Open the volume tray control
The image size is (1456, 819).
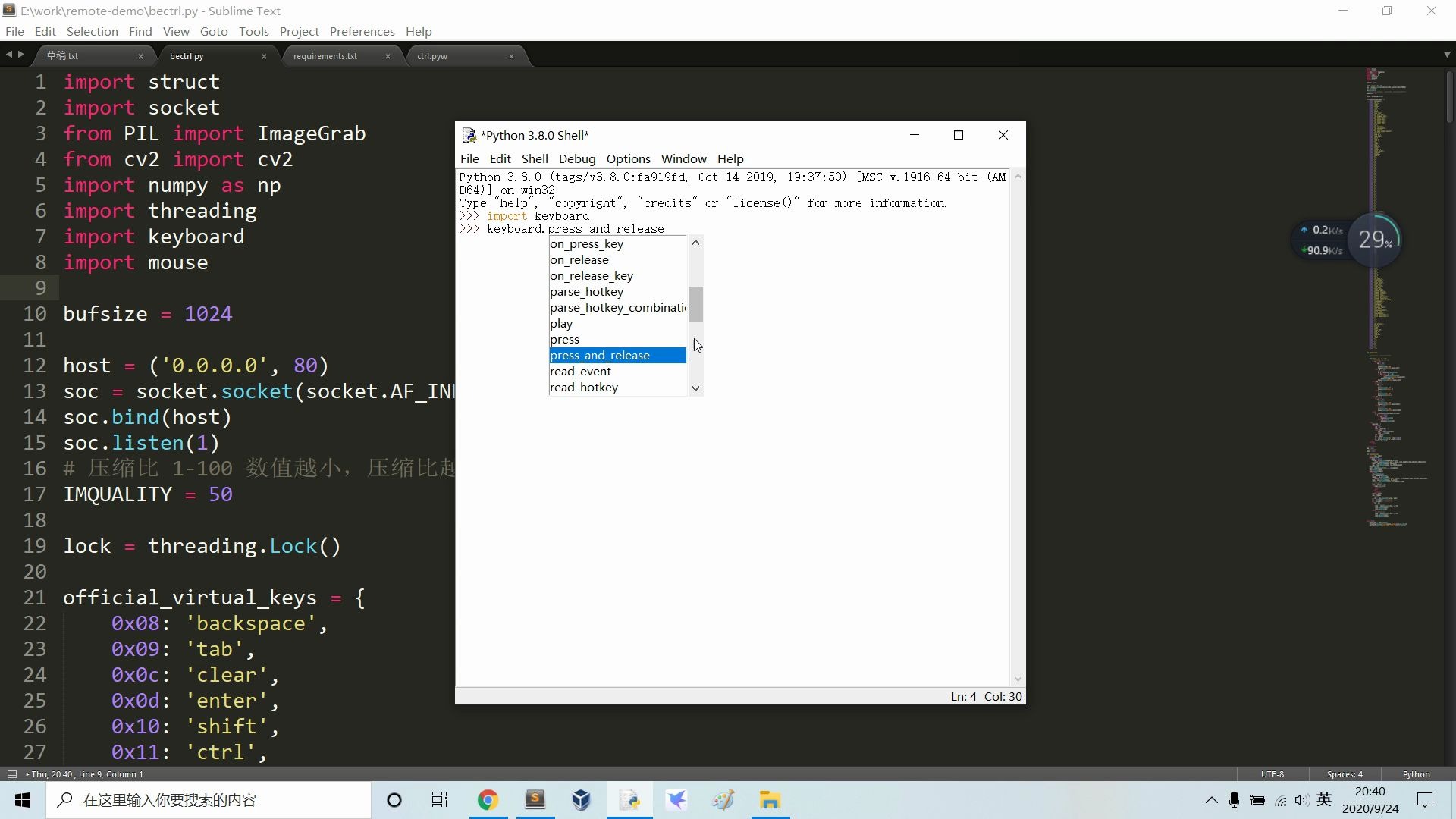pos(1302,800)
